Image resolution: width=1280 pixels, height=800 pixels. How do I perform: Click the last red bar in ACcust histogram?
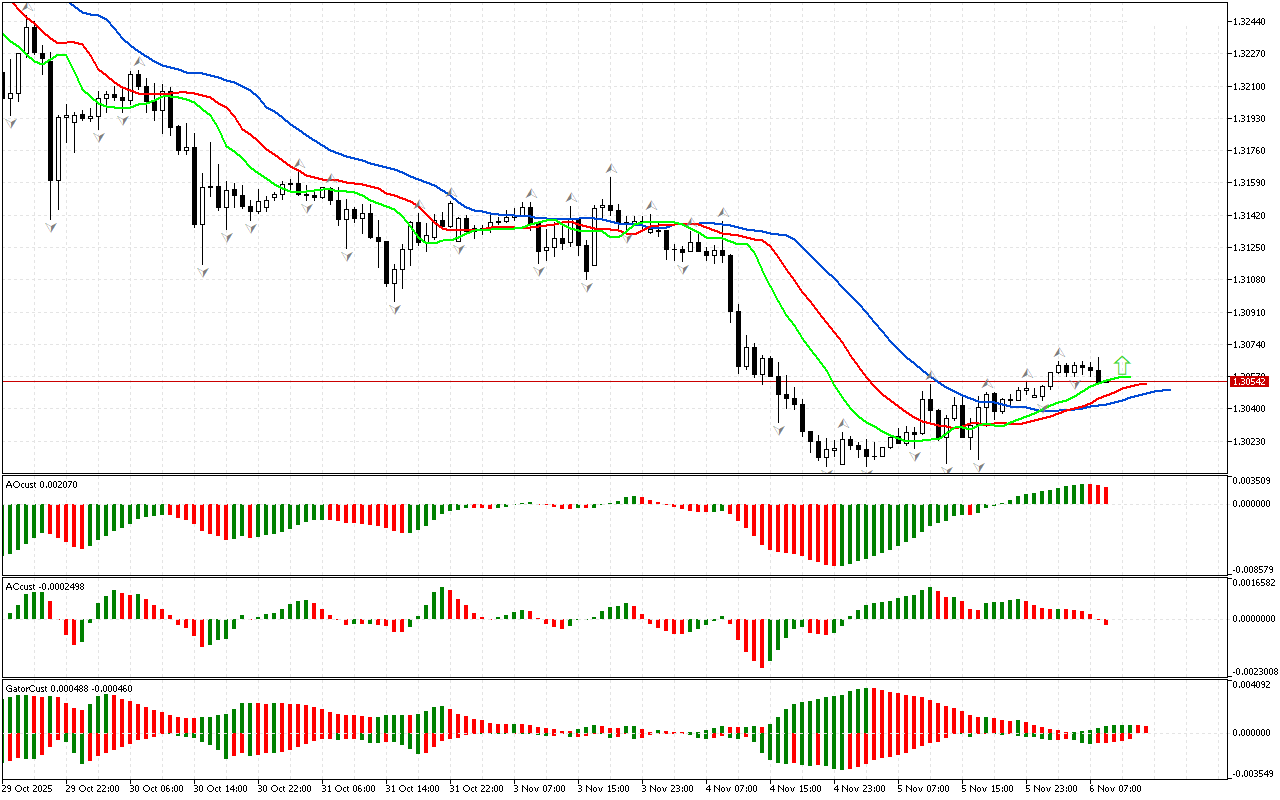(x=1106, y=621)
